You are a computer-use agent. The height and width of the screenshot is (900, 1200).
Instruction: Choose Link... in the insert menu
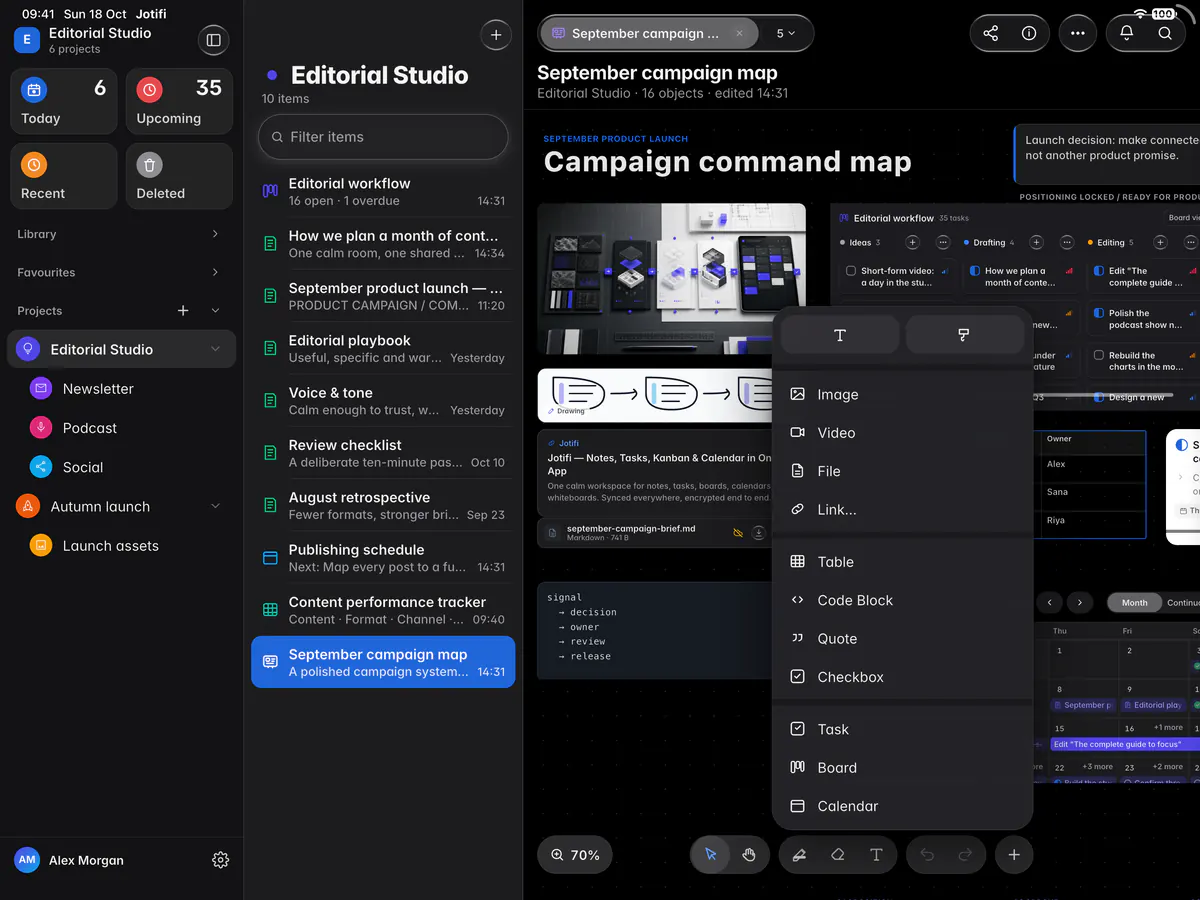point(903,509)
